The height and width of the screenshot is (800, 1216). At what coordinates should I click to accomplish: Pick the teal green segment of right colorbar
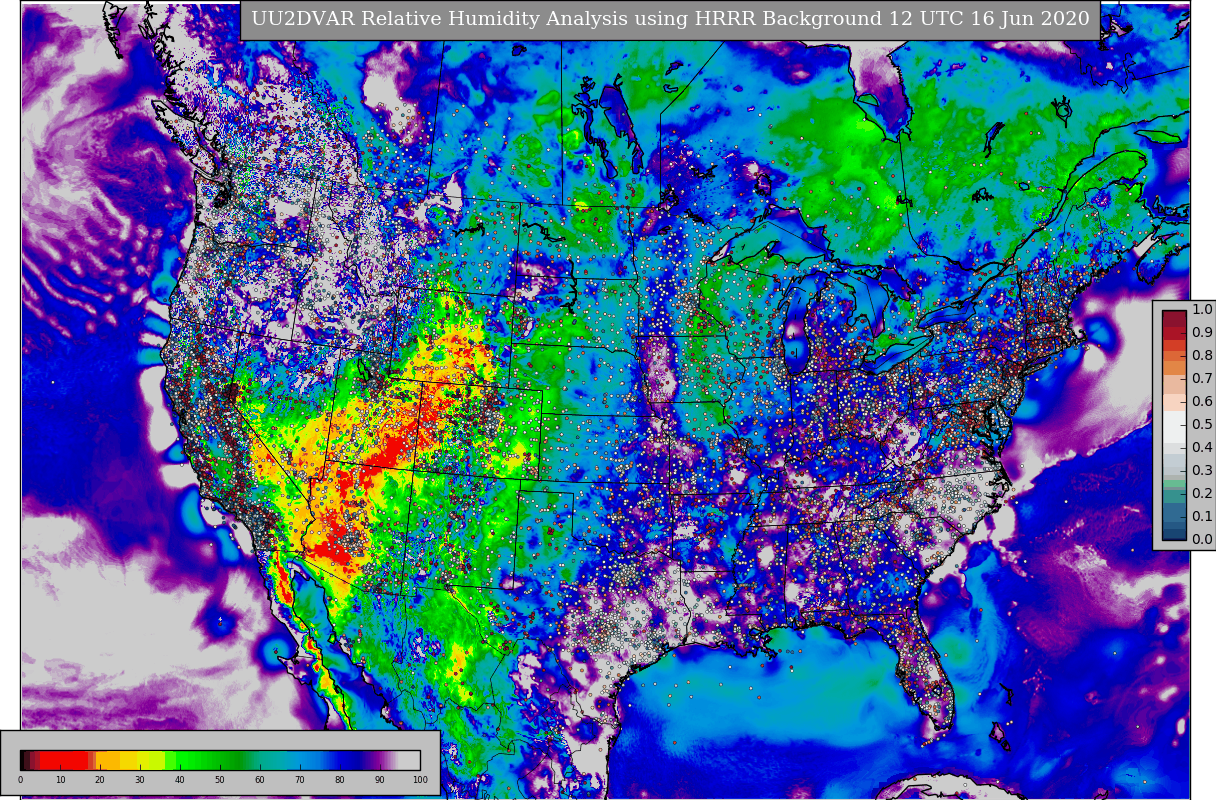(1174, 496)
